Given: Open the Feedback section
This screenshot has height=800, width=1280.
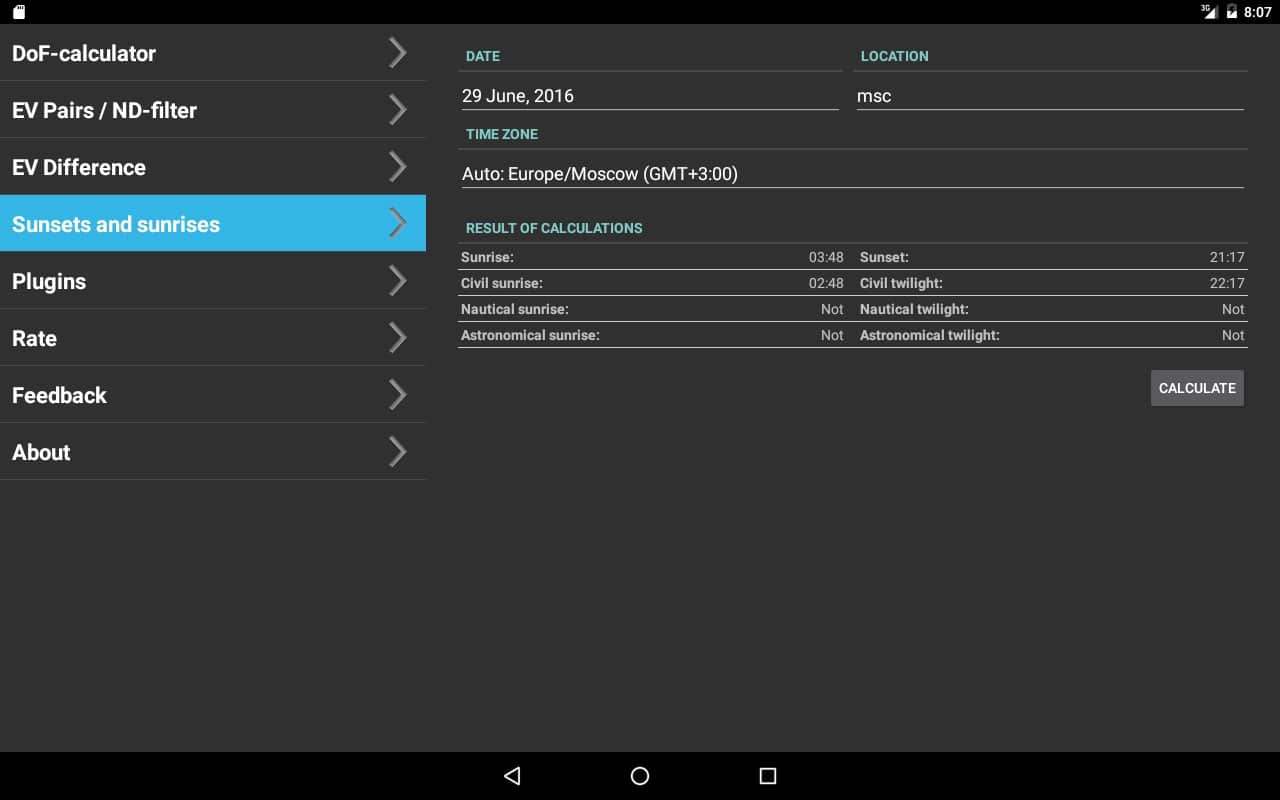Looking at the screenshot, I should 190,395.
